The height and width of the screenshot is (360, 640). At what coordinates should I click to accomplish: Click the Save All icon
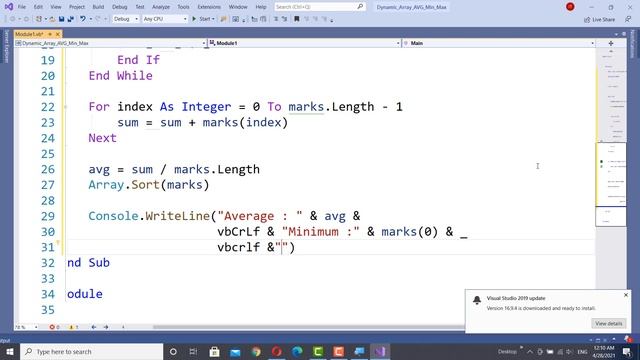click(71, 19)
